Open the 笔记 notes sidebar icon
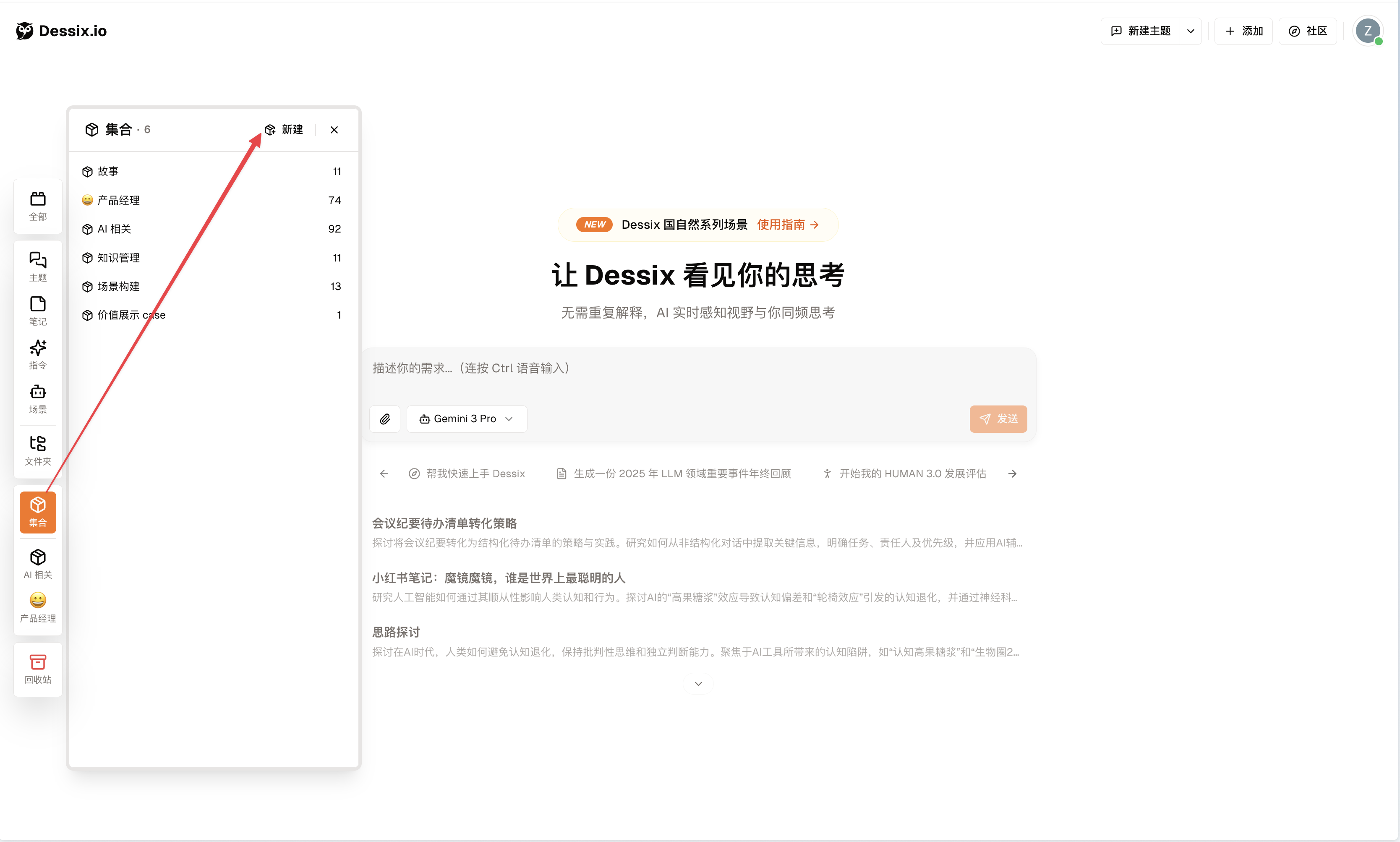The image size is (1400, 842). pos(37,310)
